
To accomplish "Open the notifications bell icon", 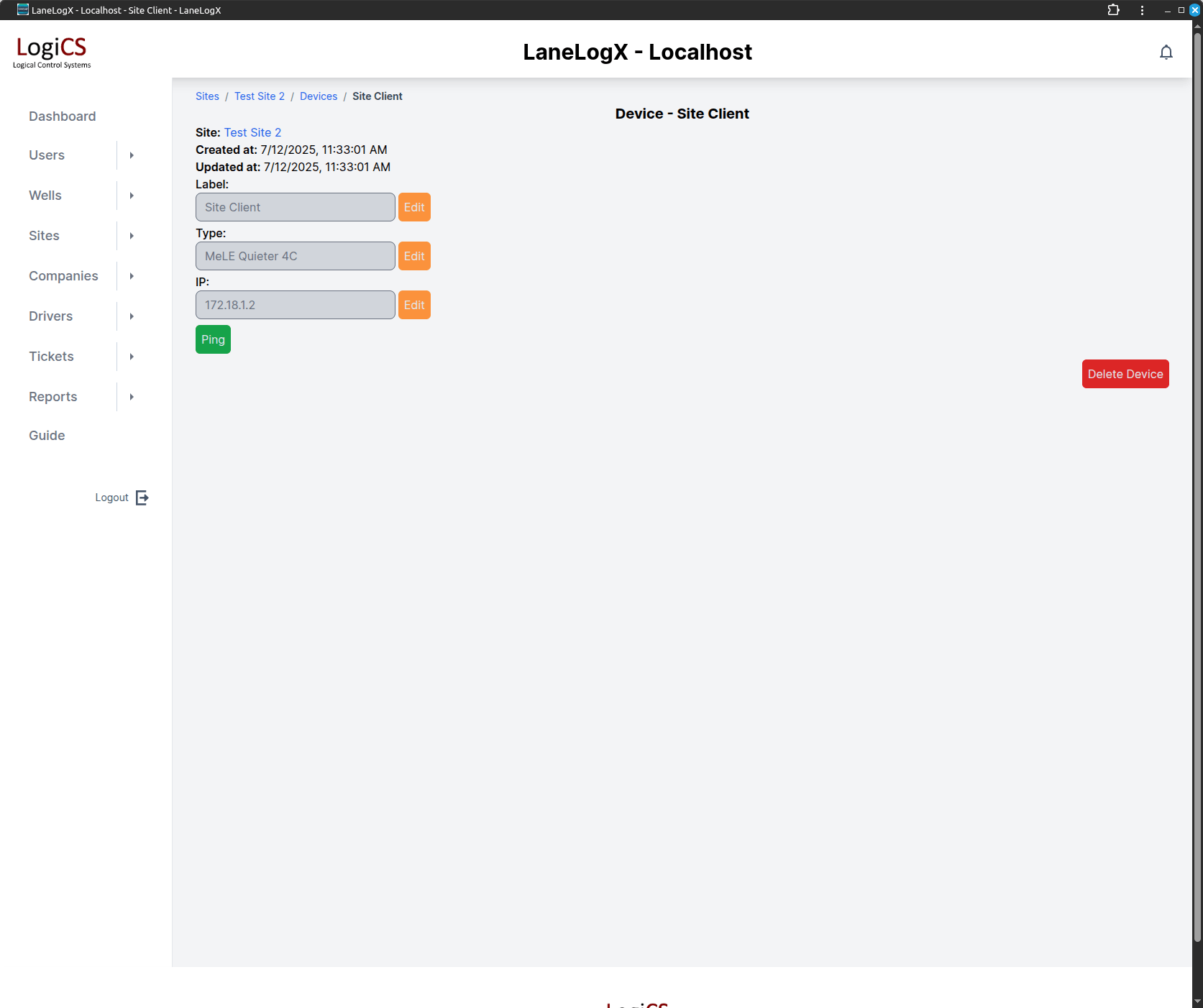I will (x=1166, y=52).
